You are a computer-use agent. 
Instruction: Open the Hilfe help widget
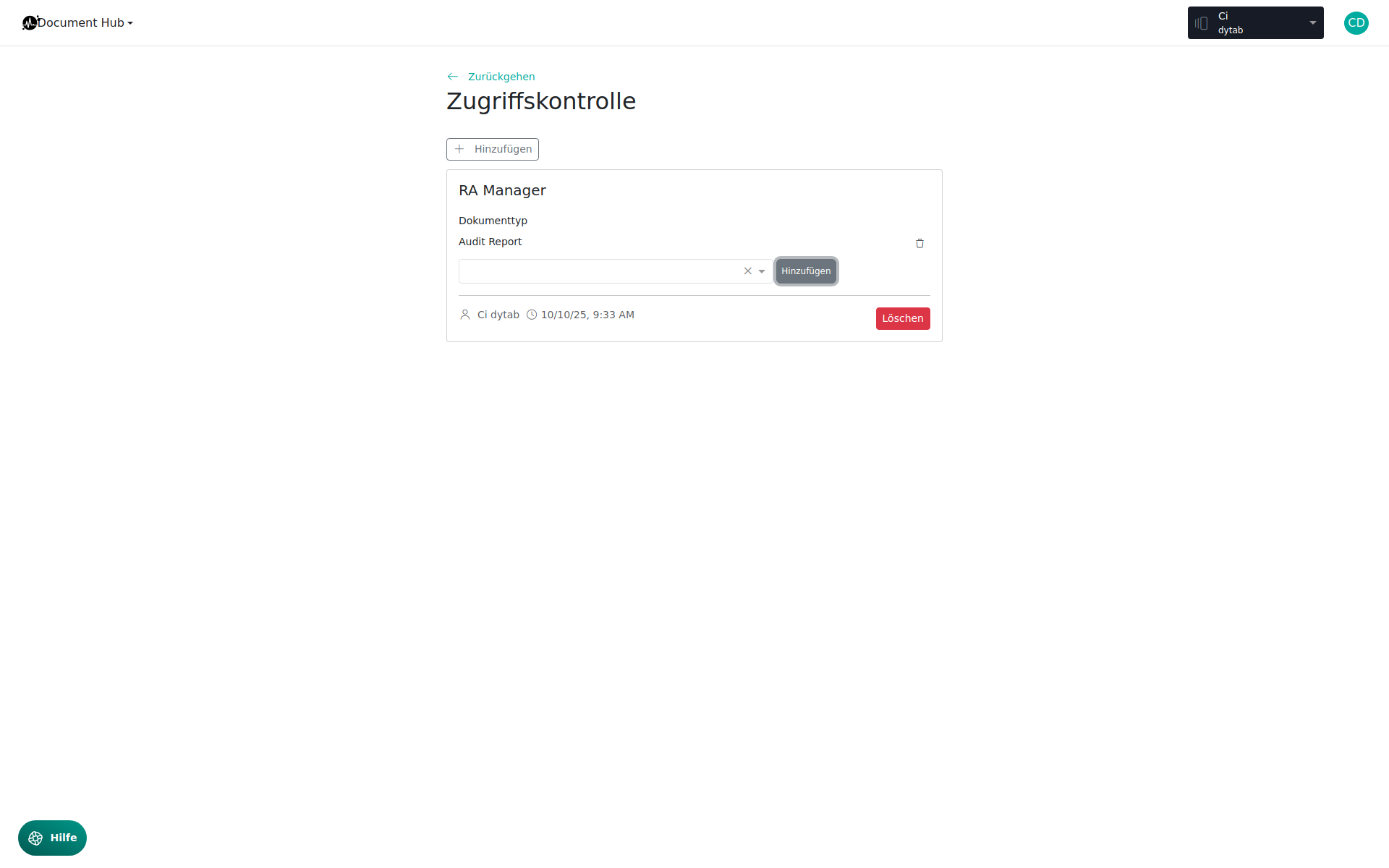tap(52, 838)
